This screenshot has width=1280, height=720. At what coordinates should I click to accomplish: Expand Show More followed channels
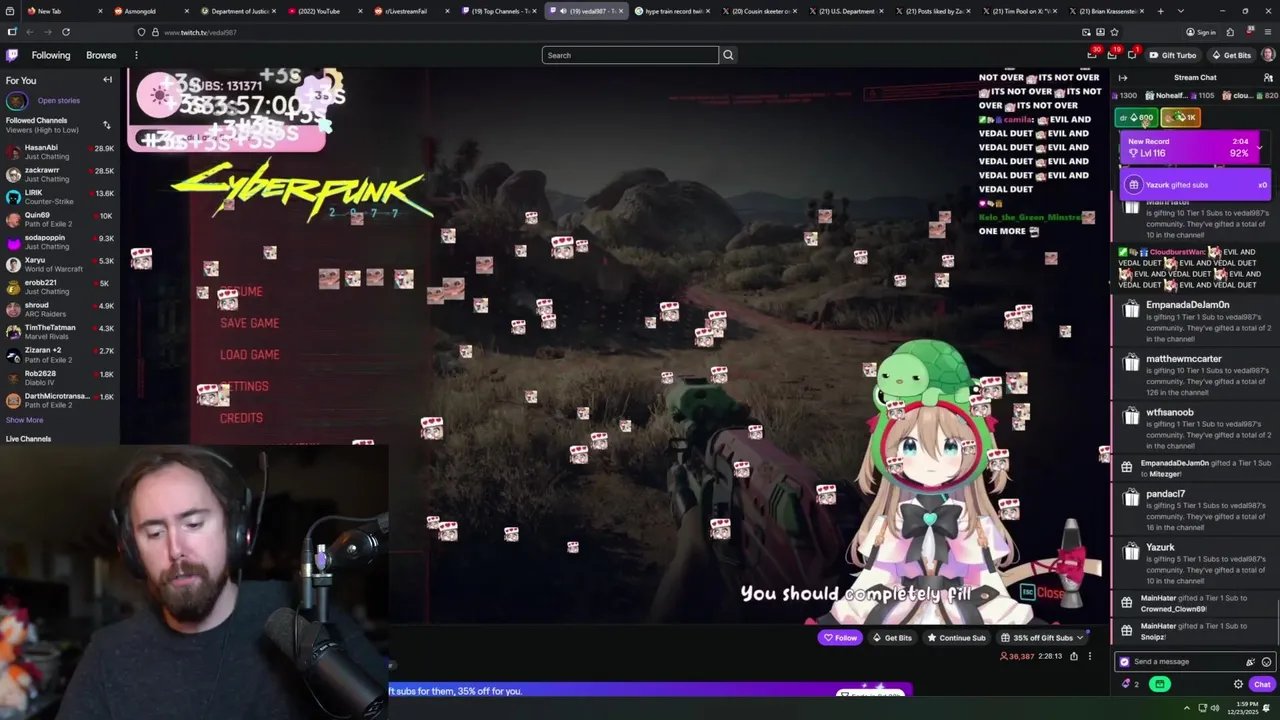[25, 420]
